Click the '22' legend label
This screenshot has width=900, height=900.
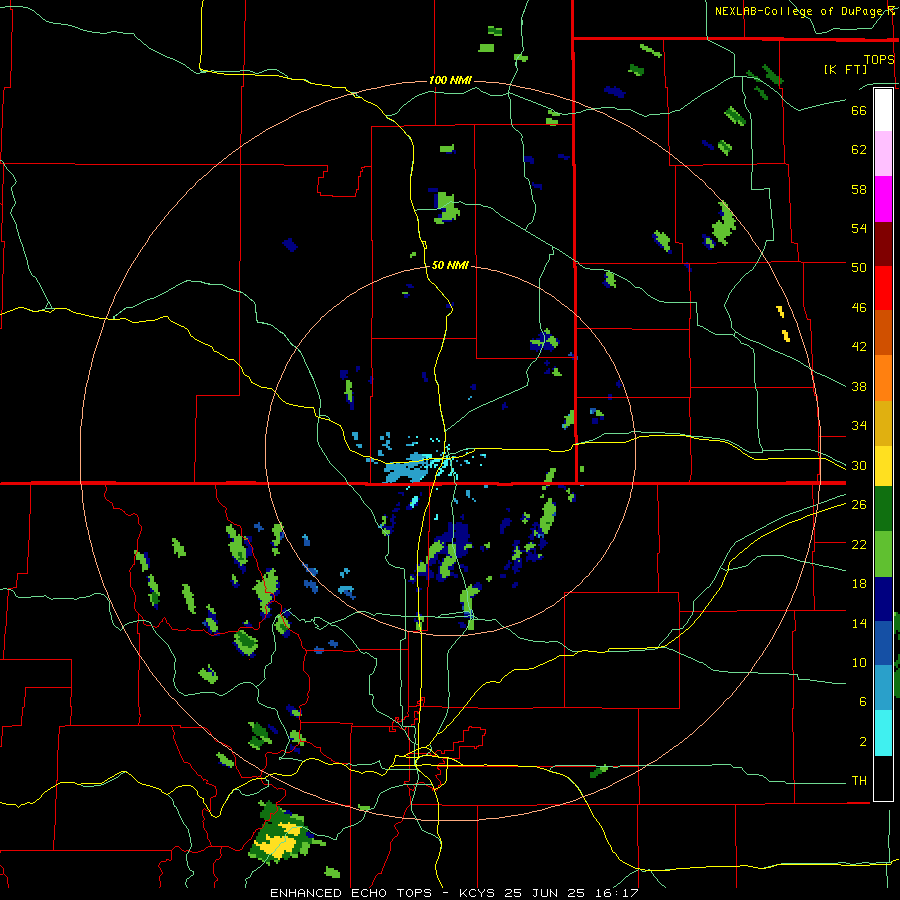click(x=859, y=544)
